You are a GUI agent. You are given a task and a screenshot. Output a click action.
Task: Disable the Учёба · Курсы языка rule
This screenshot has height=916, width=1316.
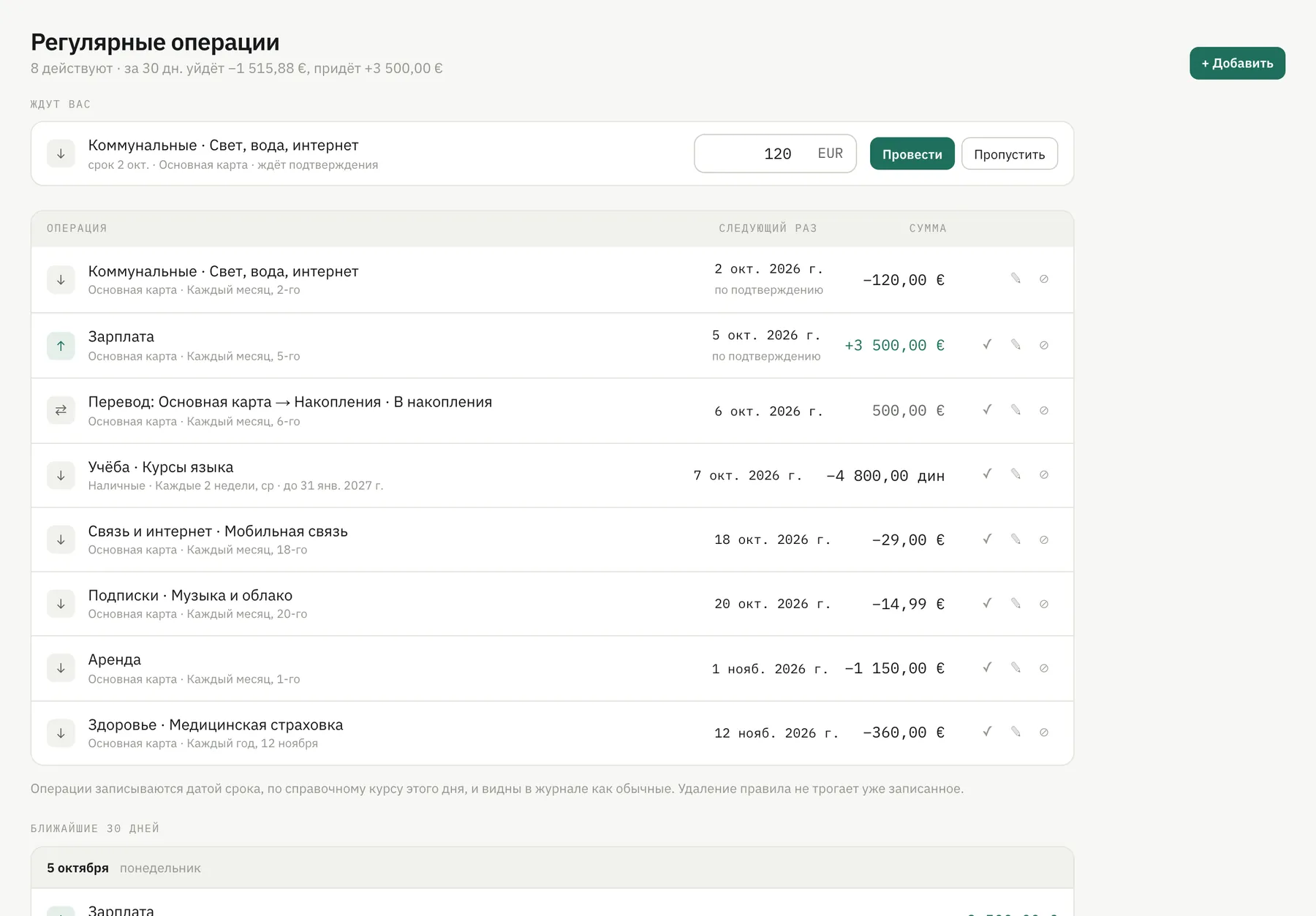1044,474
